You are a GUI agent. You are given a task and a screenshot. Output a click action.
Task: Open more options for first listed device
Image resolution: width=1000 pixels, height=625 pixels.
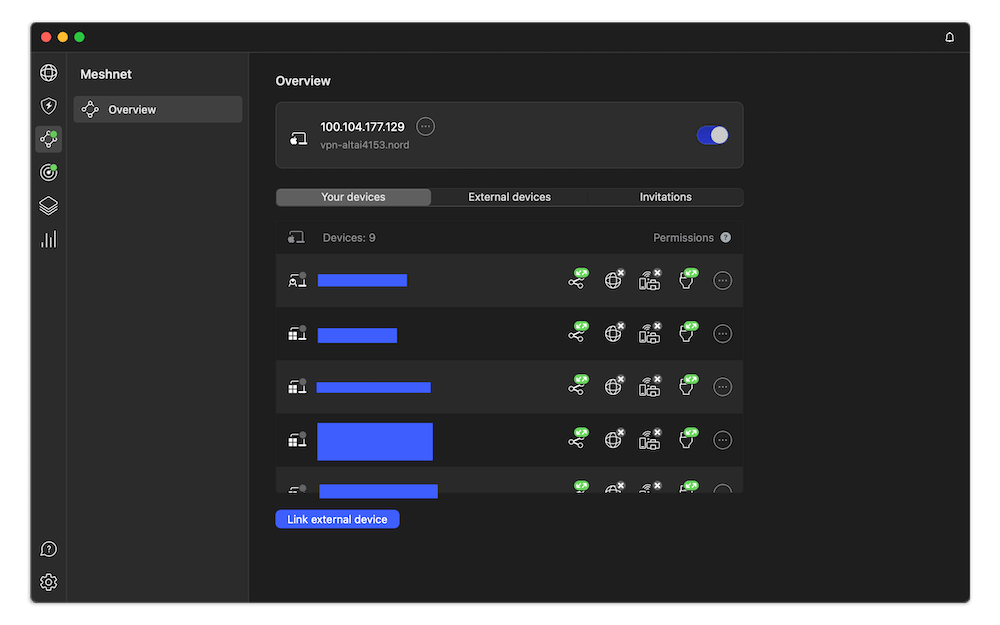pos(722,281)
